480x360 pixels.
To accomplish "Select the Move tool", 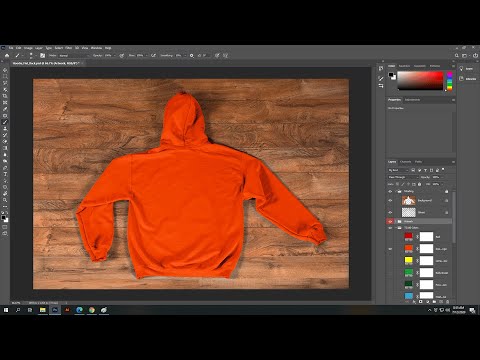I will click(5, 70).
